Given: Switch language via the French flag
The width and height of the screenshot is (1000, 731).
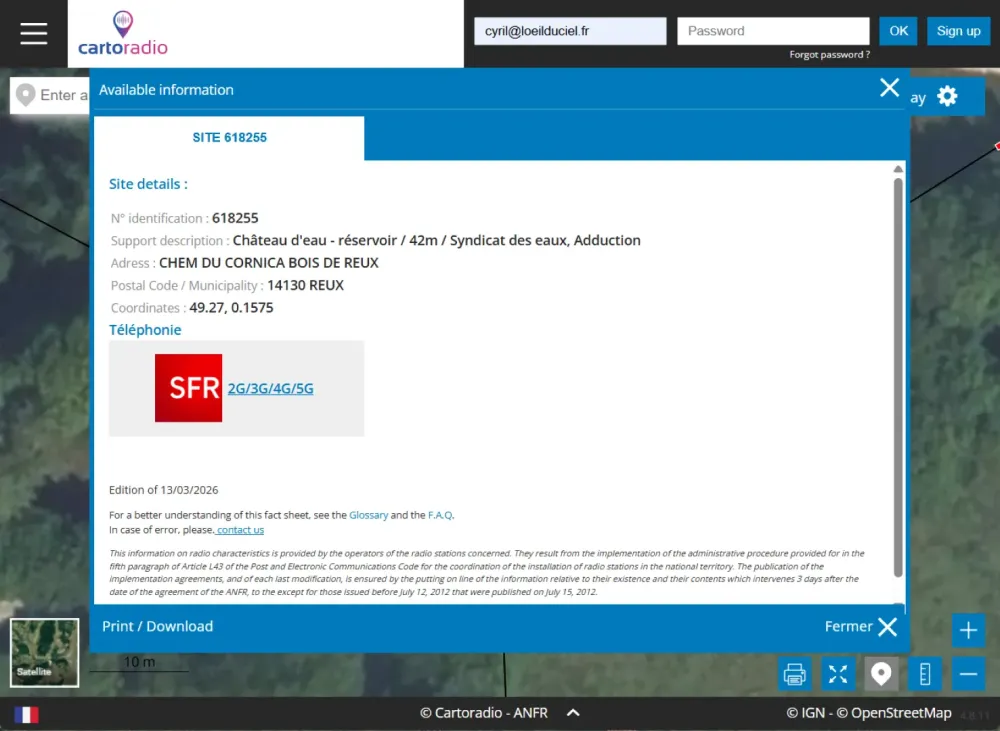Looking at the screenshot, I should point(26,714).
